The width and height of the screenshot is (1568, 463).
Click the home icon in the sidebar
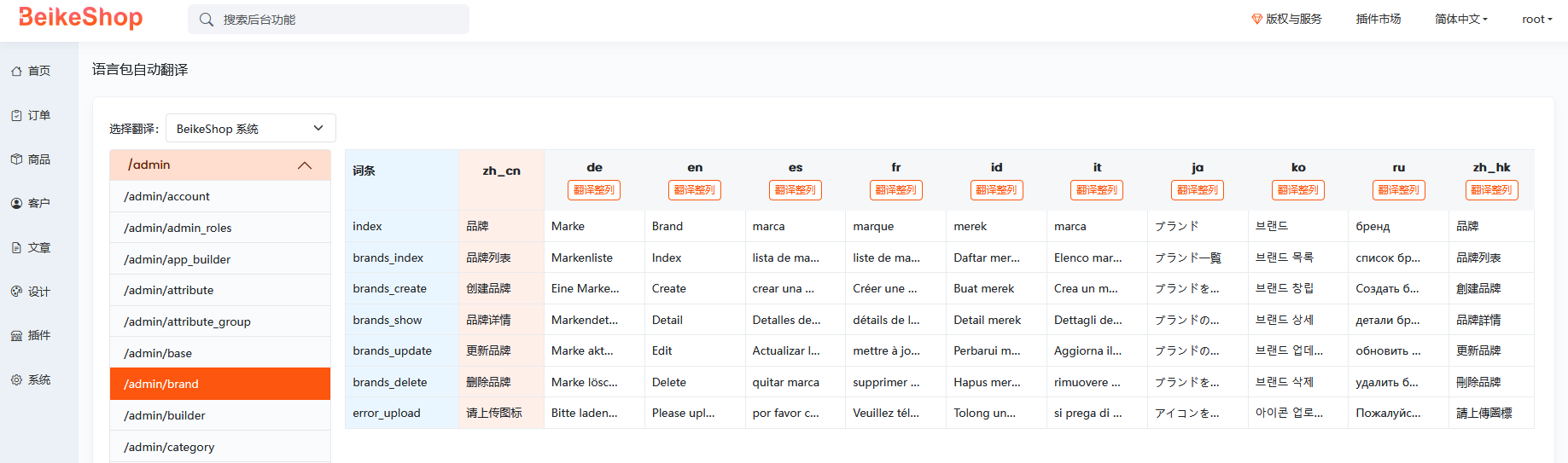[x=16, y=72]
